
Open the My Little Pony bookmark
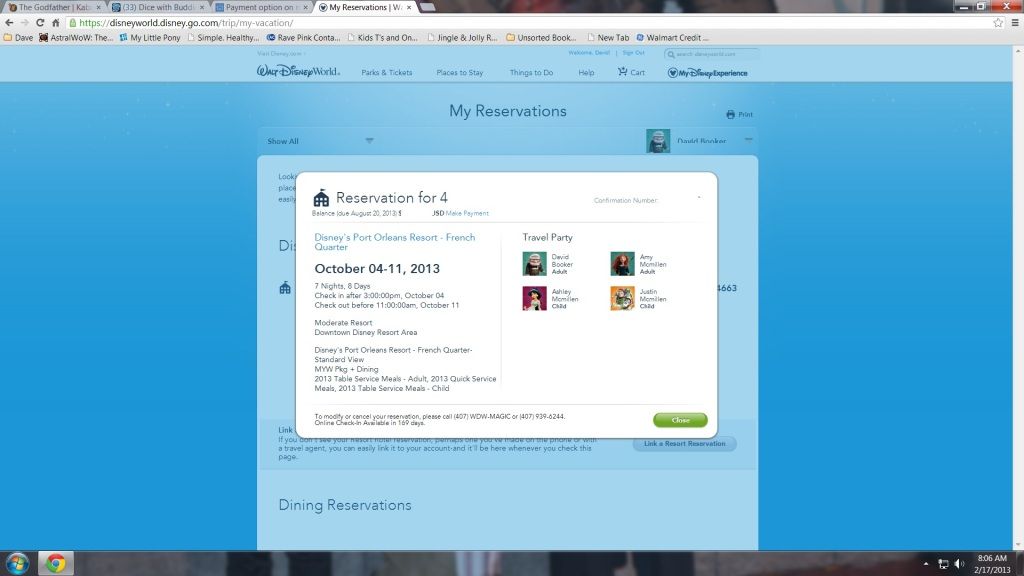tap(150, 38)
